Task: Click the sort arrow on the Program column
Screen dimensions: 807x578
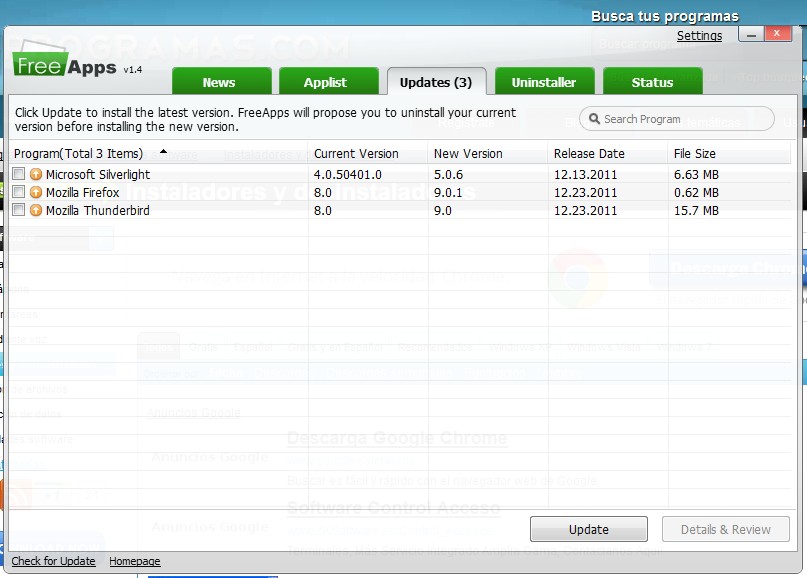Action: pos(164,151)
